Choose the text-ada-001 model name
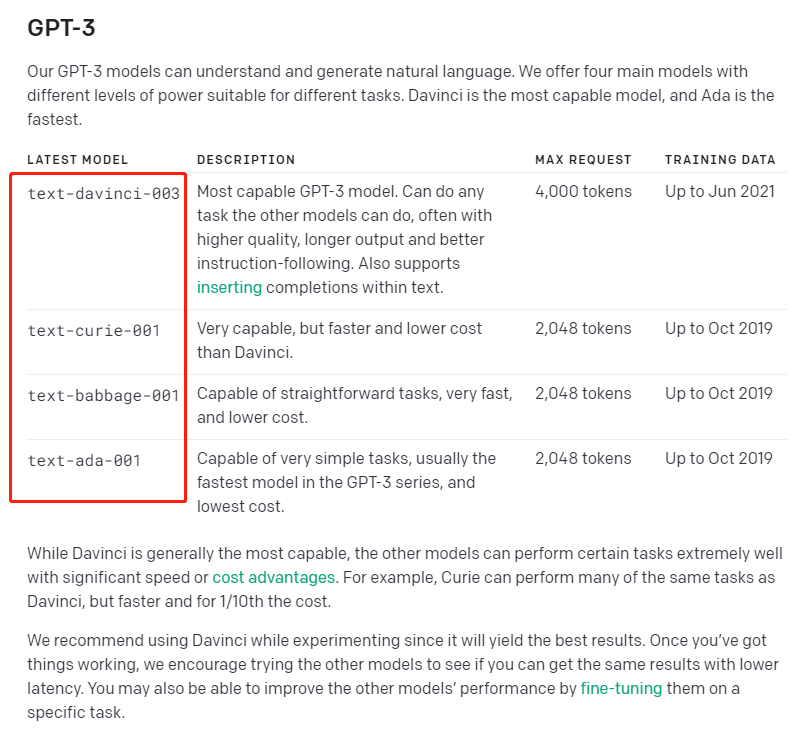The width and height of the screenshot is (808, 730). coord(84,460)
